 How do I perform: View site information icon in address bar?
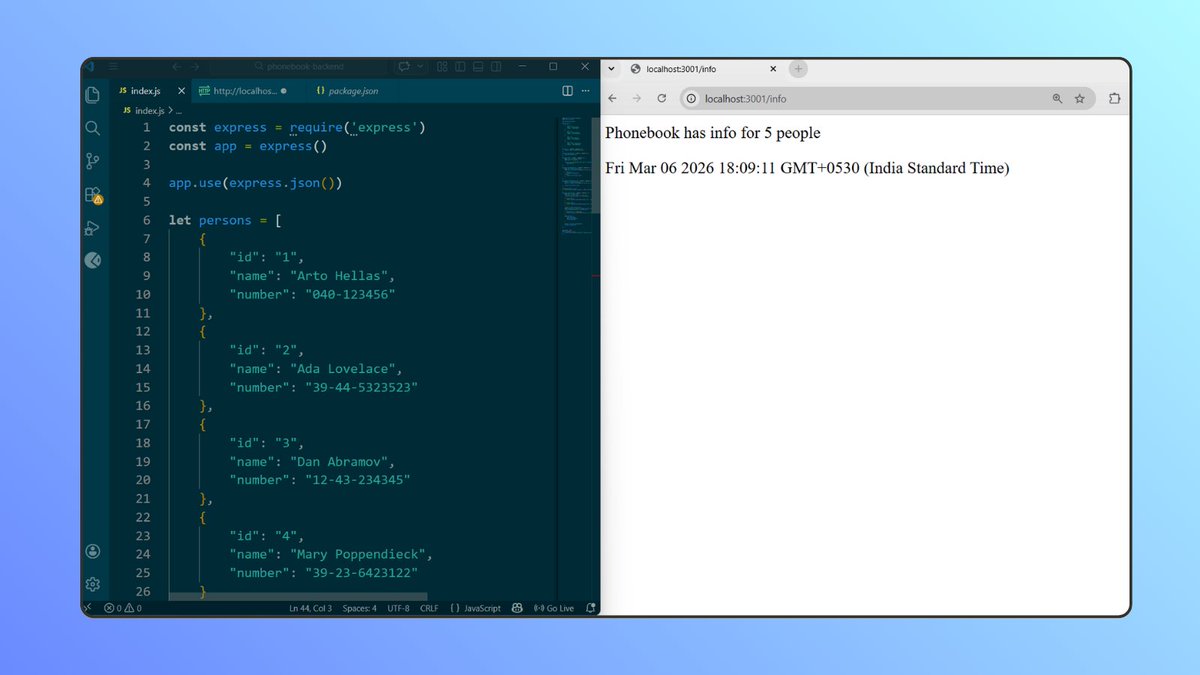pyautogui.click(x=691, y=99)
